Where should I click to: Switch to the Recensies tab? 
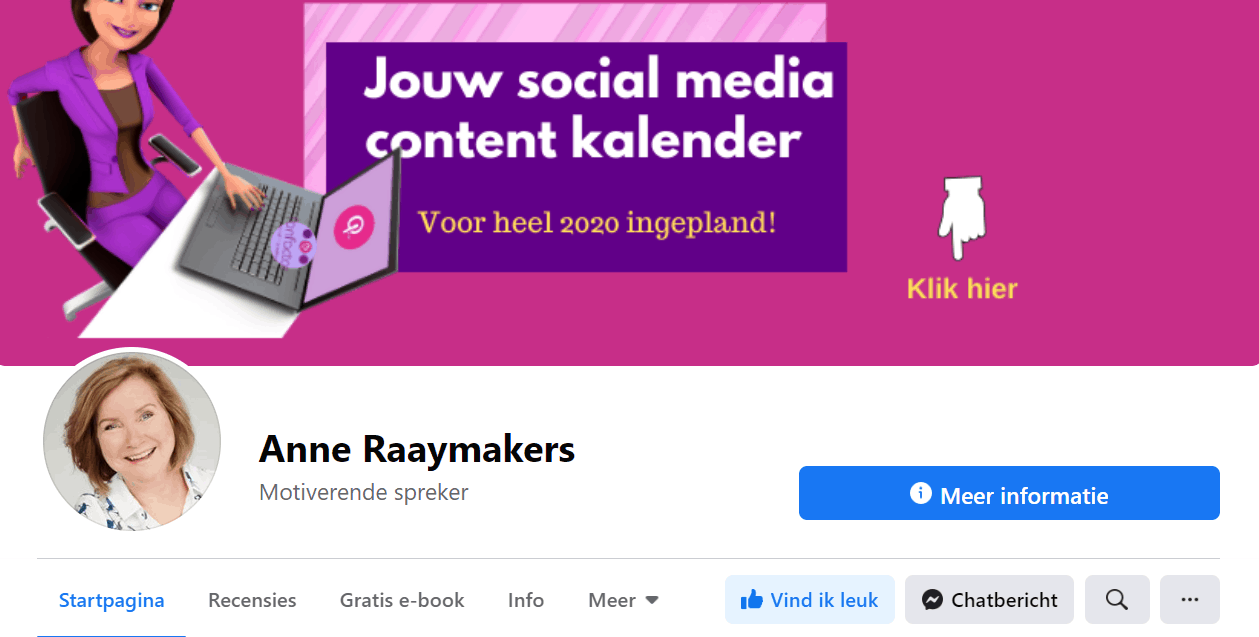tap(252, 600)
